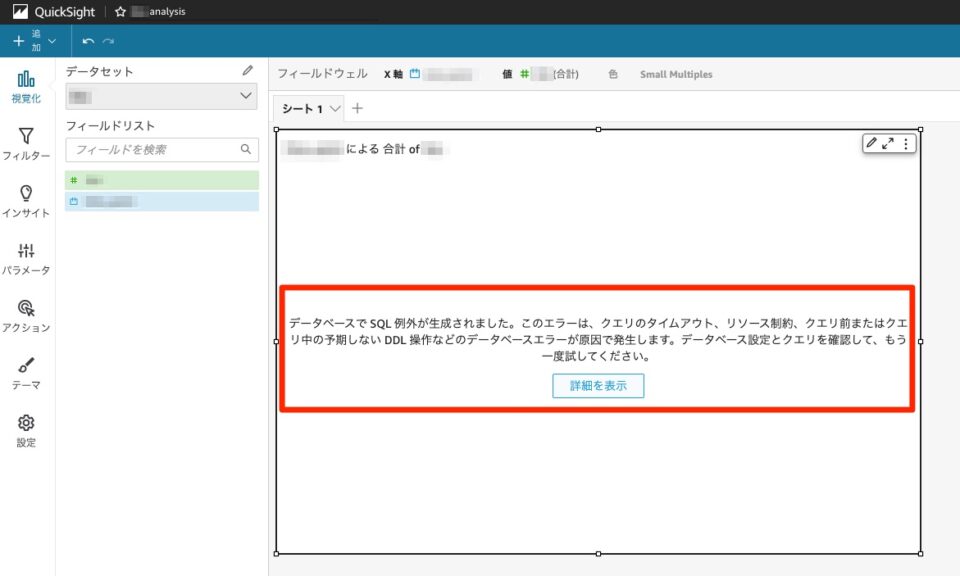Favorite the analysis using the star
This screenshot has width=960, height=576.
coord(119,12)
